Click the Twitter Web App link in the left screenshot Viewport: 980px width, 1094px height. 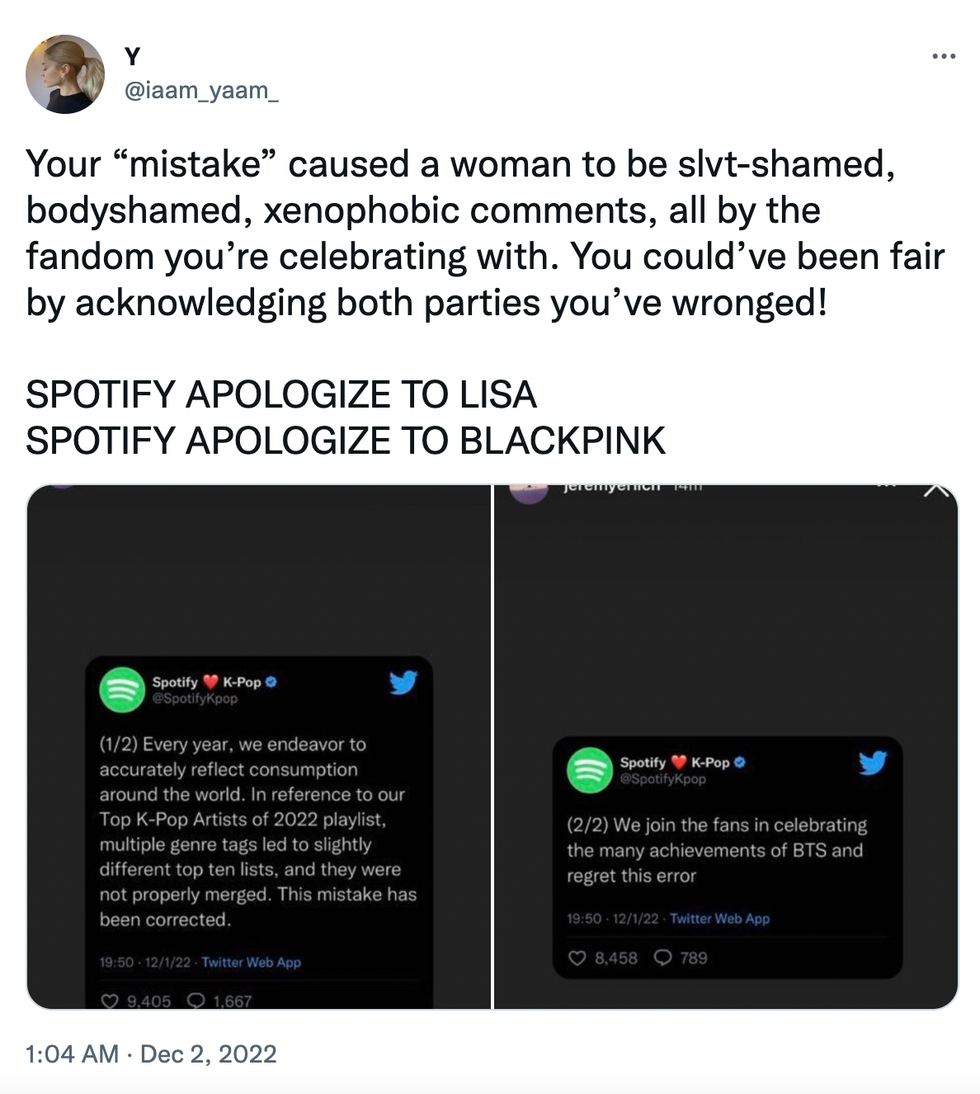pyautogui.click(x=251, y=962)
